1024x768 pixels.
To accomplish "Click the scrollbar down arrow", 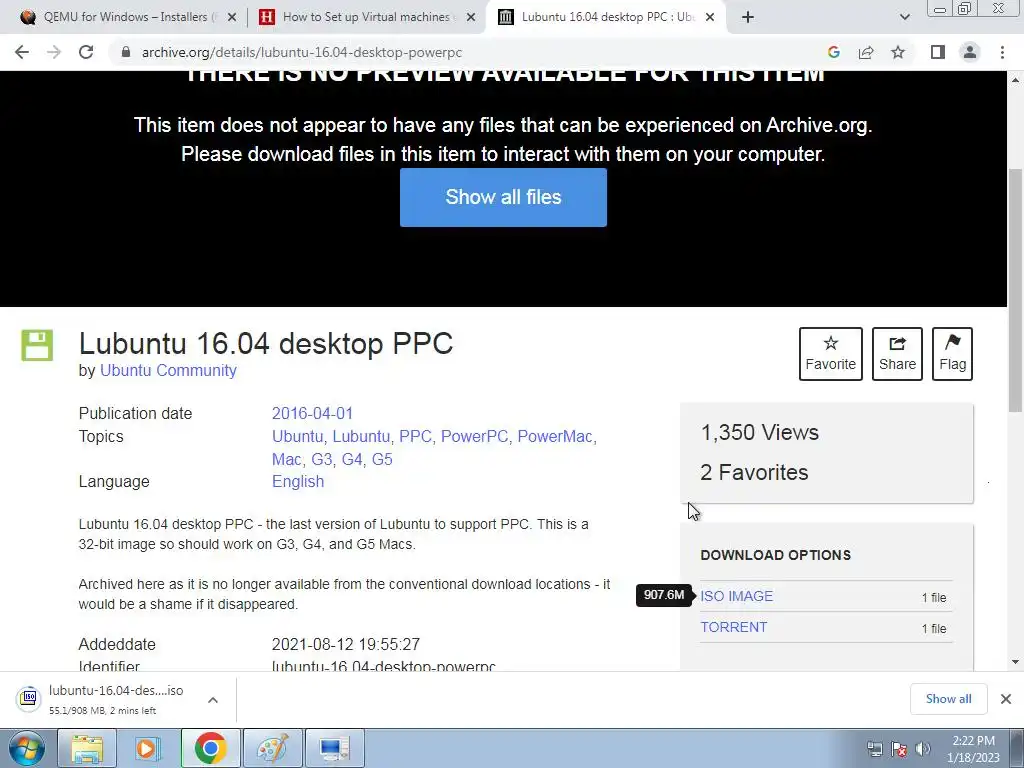I will pyautogui.click(x=1015, y=662).
